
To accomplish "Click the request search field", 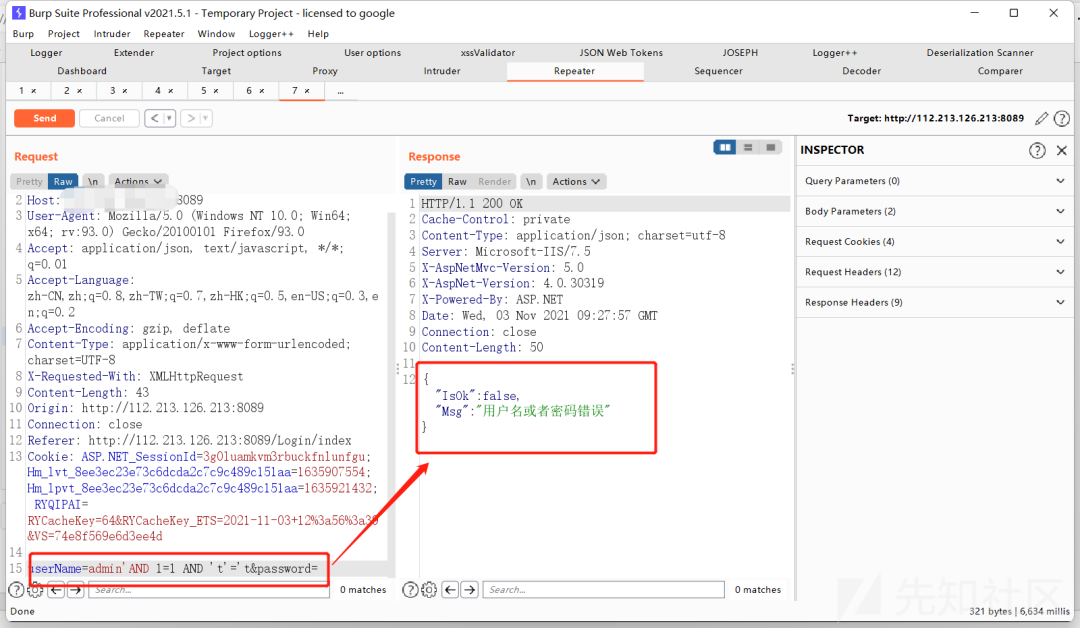I will click(209, 590).
